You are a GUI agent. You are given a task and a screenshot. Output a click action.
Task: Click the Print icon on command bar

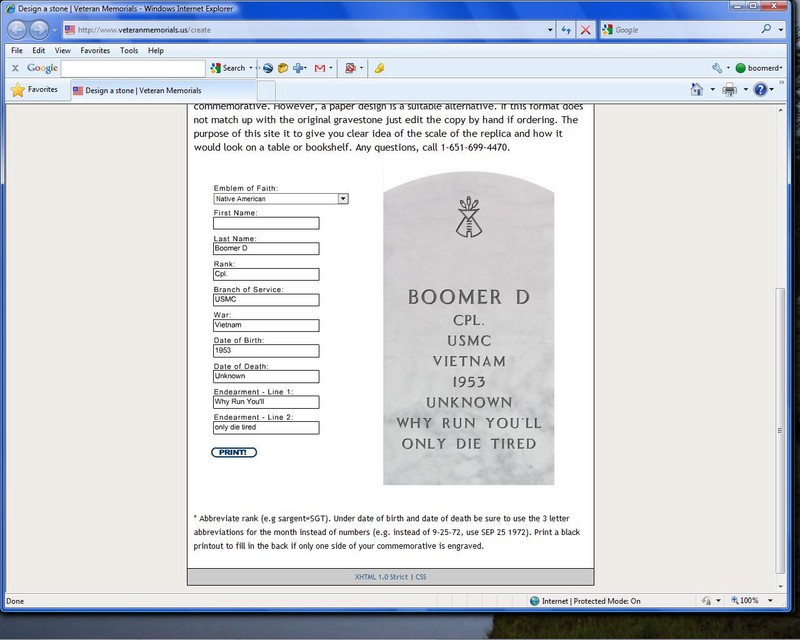pyautogui.click(x=730, y=90)
